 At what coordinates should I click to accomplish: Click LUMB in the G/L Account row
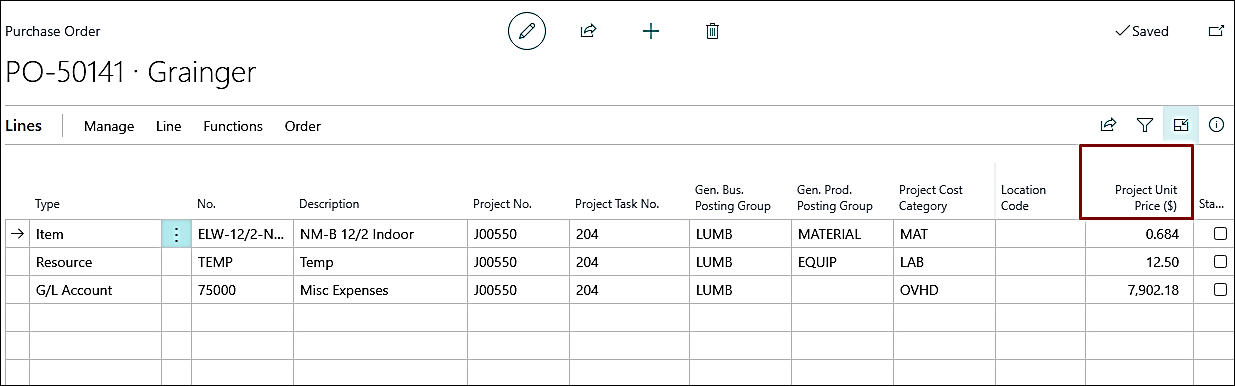point(740,290)
